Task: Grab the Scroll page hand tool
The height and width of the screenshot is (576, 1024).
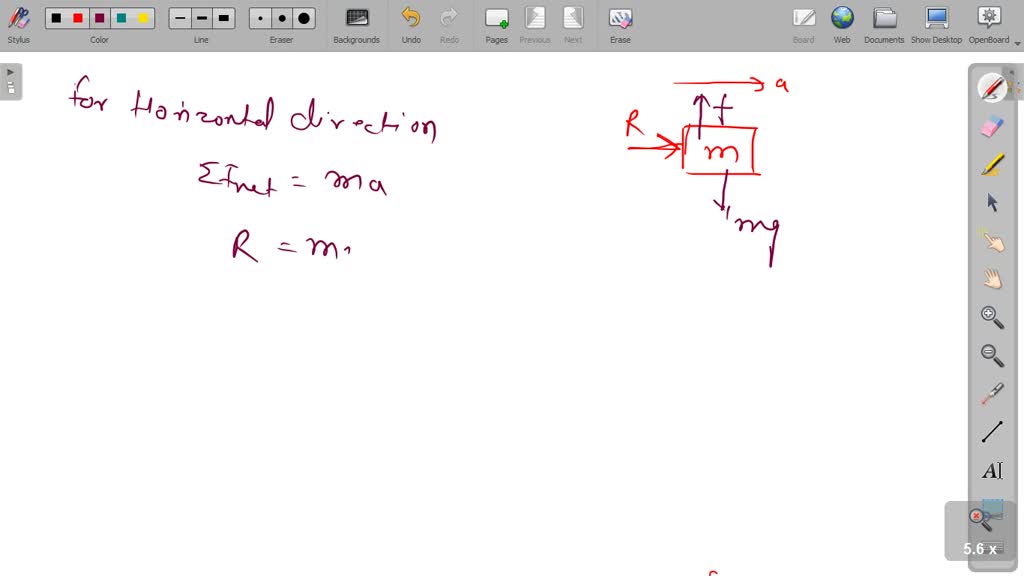Action: [991, 278]
